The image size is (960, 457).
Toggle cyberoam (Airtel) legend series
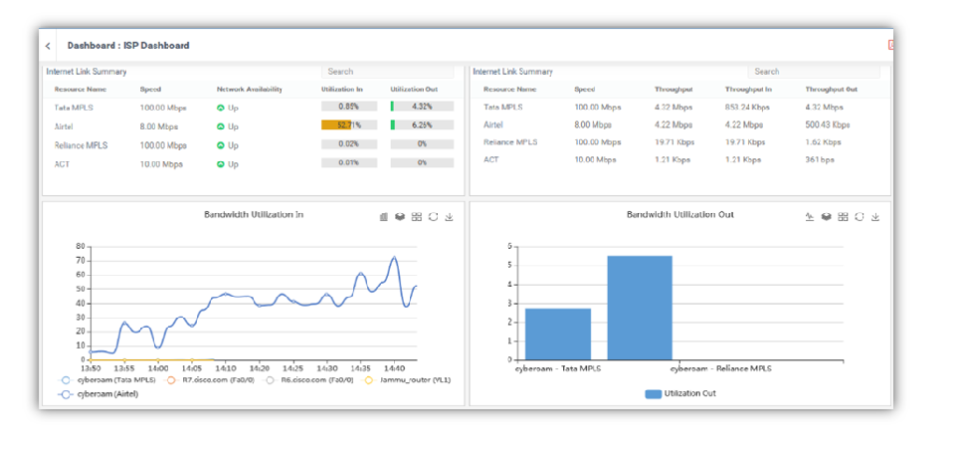pos(99,395)
